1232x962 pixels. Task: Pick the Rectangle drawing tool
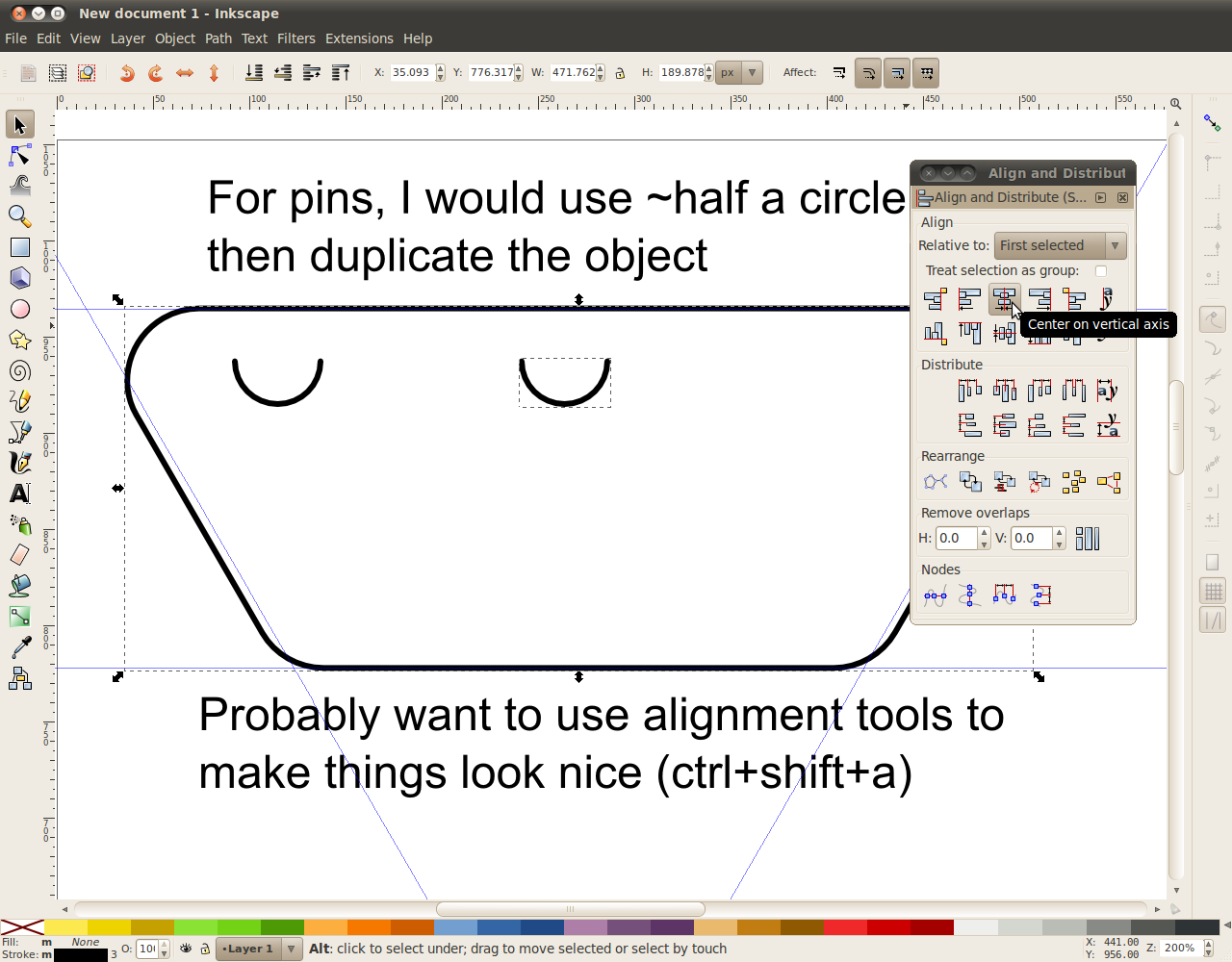coord(19,247)
